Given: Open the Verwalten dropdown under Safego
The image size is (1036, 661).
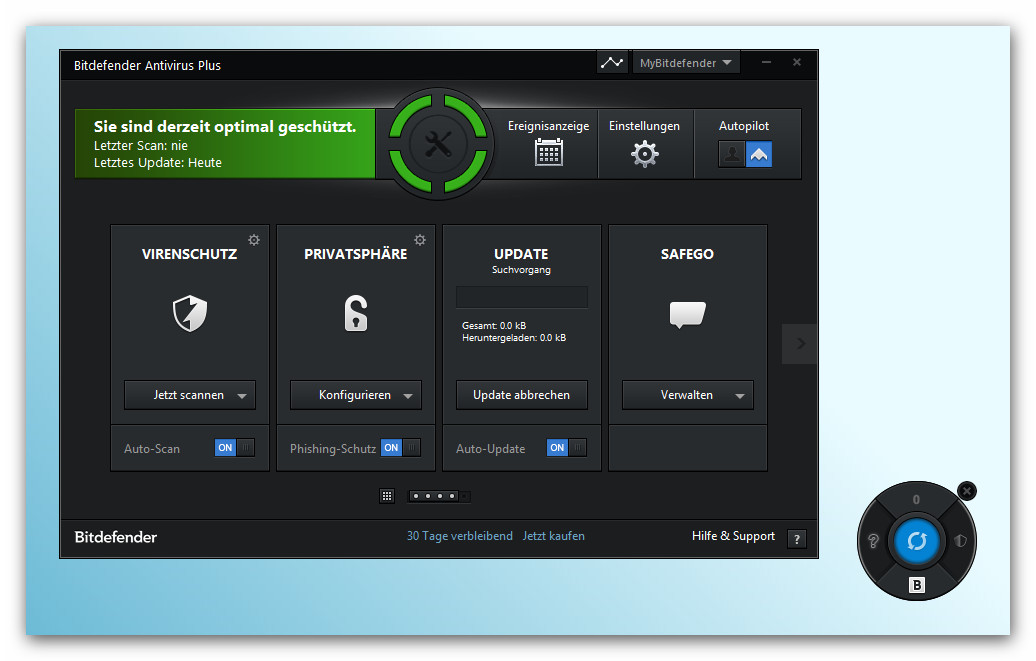Looking at the screenshot, I should pos(742,395).
